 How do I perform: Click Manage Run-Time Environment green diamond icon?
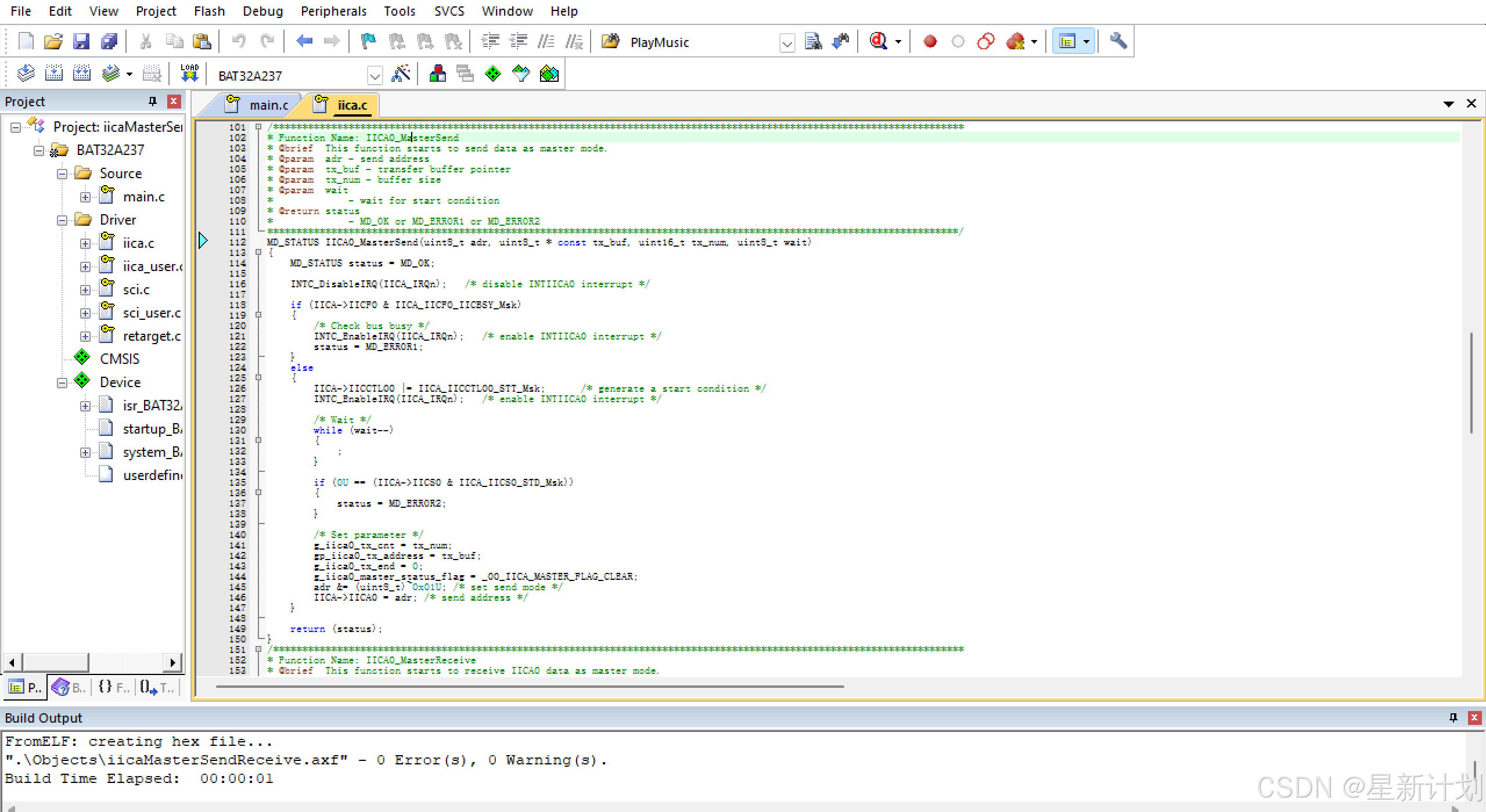(492, 74)
